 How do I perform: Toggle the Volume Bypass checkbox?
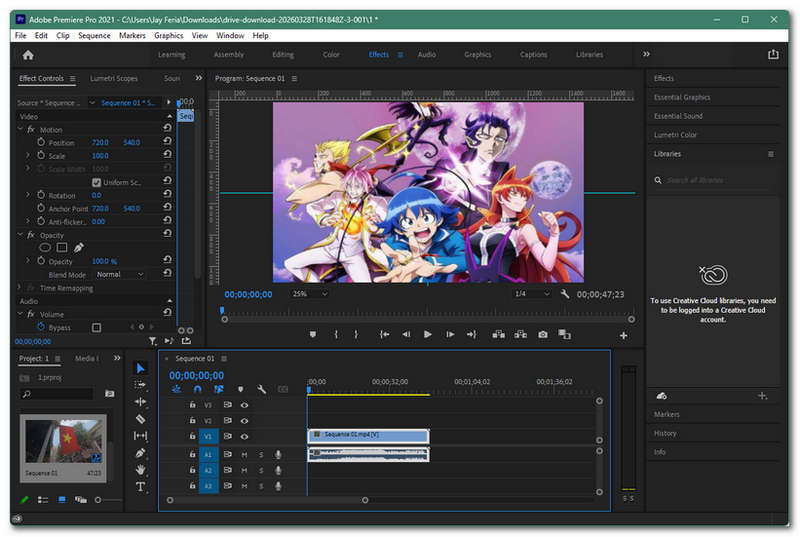pyautogui.click(x=96, y=327)
